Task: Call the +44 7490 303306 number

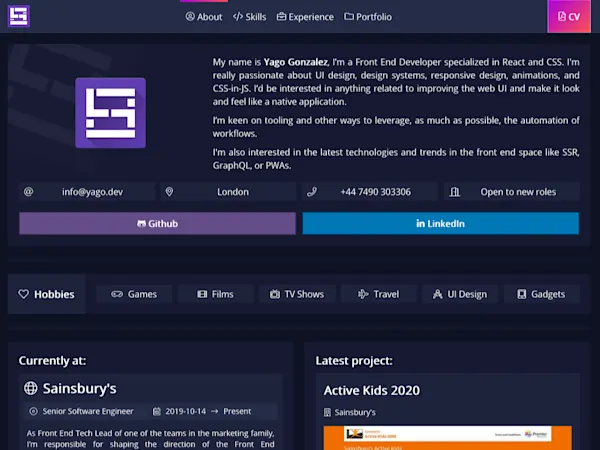Action: tap(376, 192)
